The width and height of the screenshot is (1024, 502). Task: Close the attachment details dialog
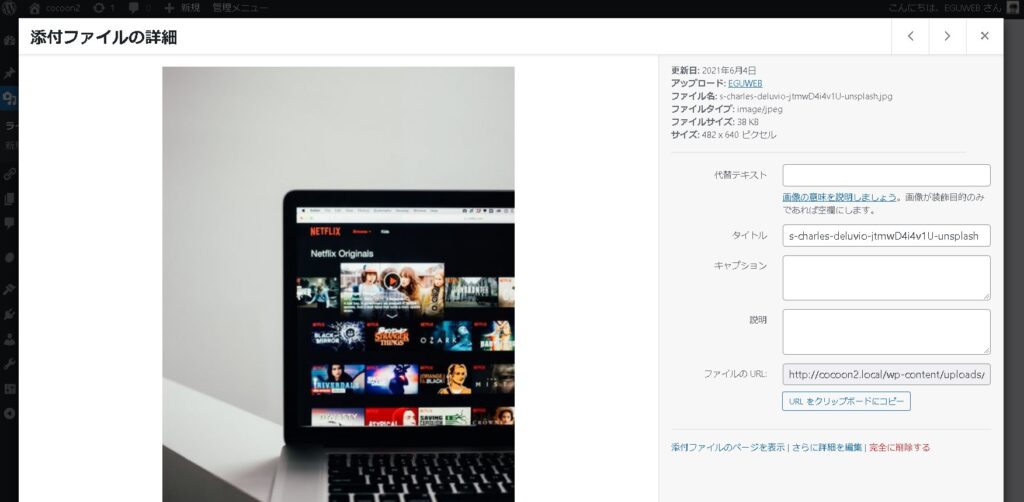pyautogui.click(x=984, y=36)
